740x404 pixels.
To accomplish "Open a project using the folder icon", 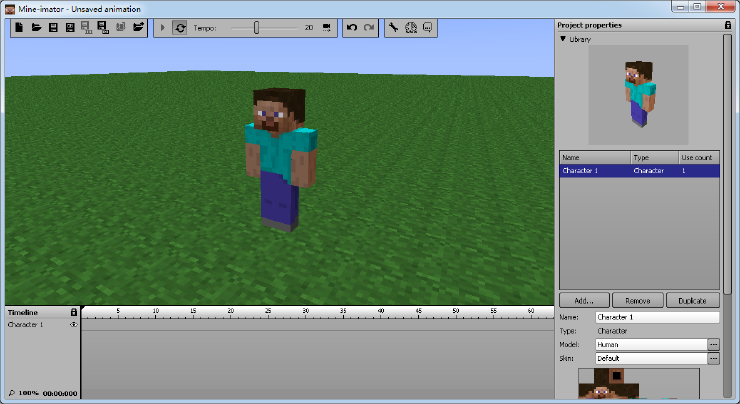I will (36, 27).
